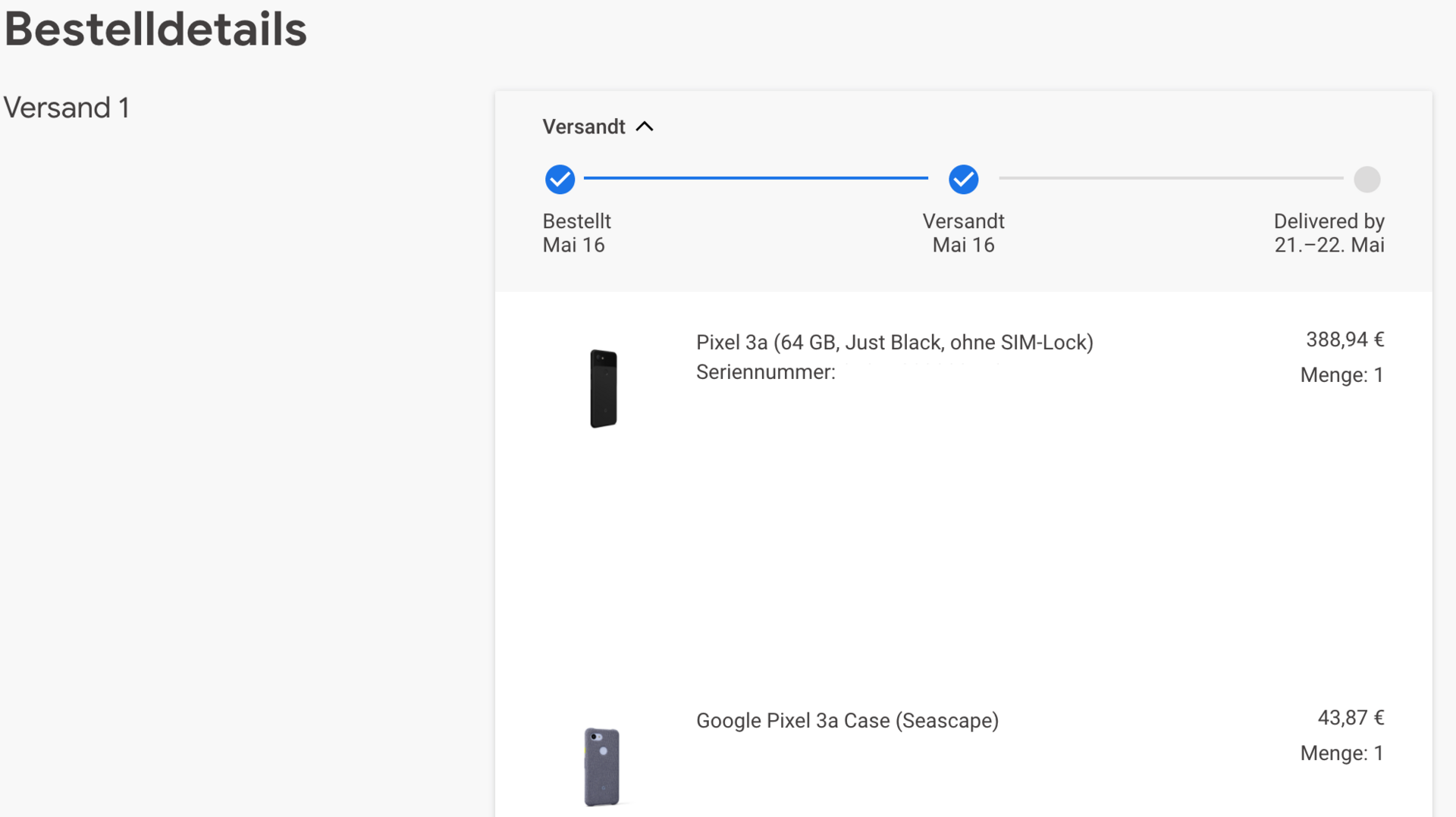This screenshot has height=817, width=1456.
Task: Collapse the Versandt shipment section chevron
Action: tap(645, 127)
